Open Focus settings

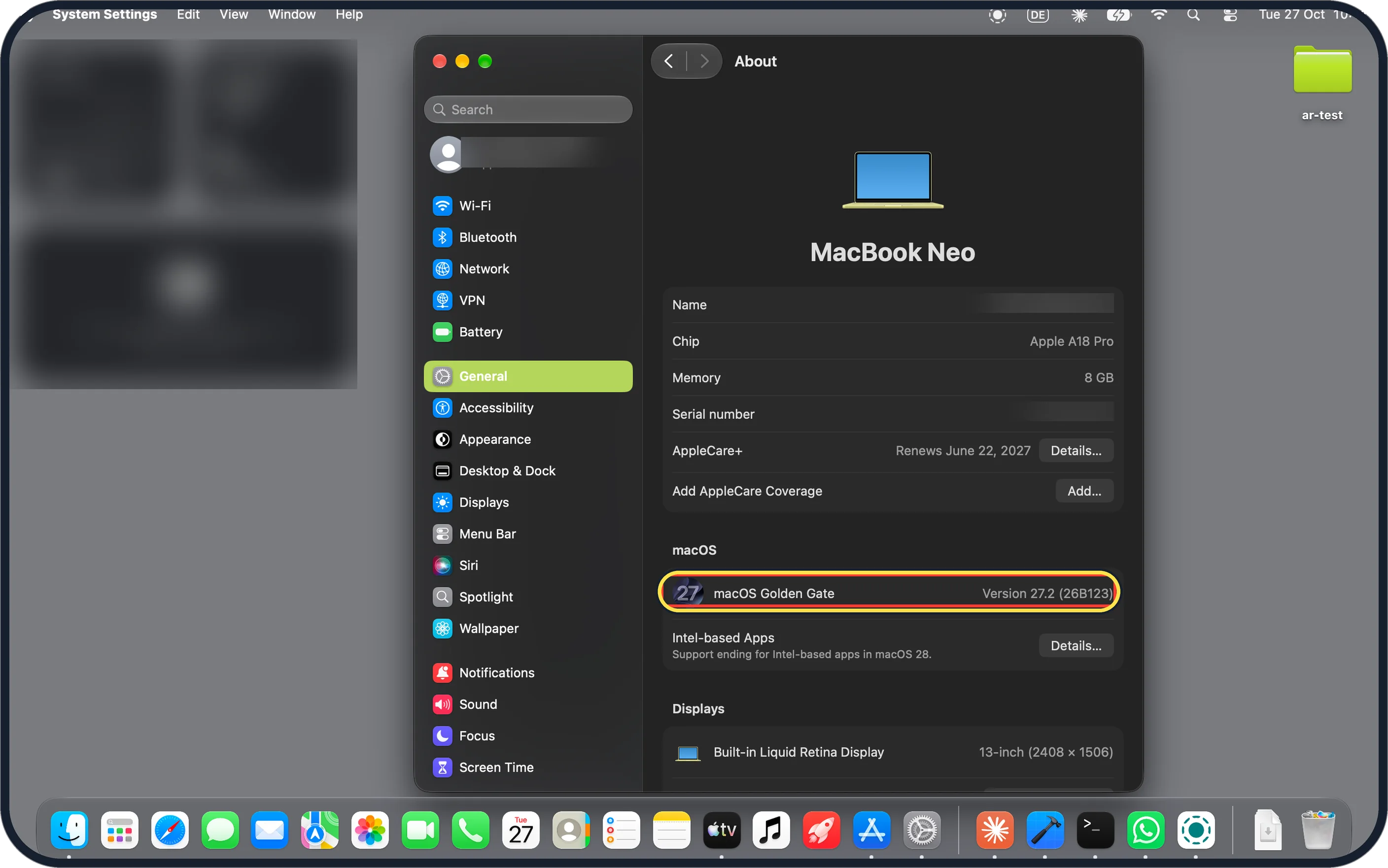pyautogui.click(x=528, y=736)
